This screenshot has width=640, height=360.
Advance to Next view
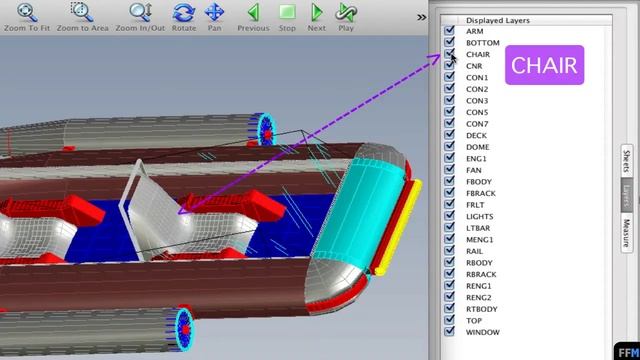[316, 18]
